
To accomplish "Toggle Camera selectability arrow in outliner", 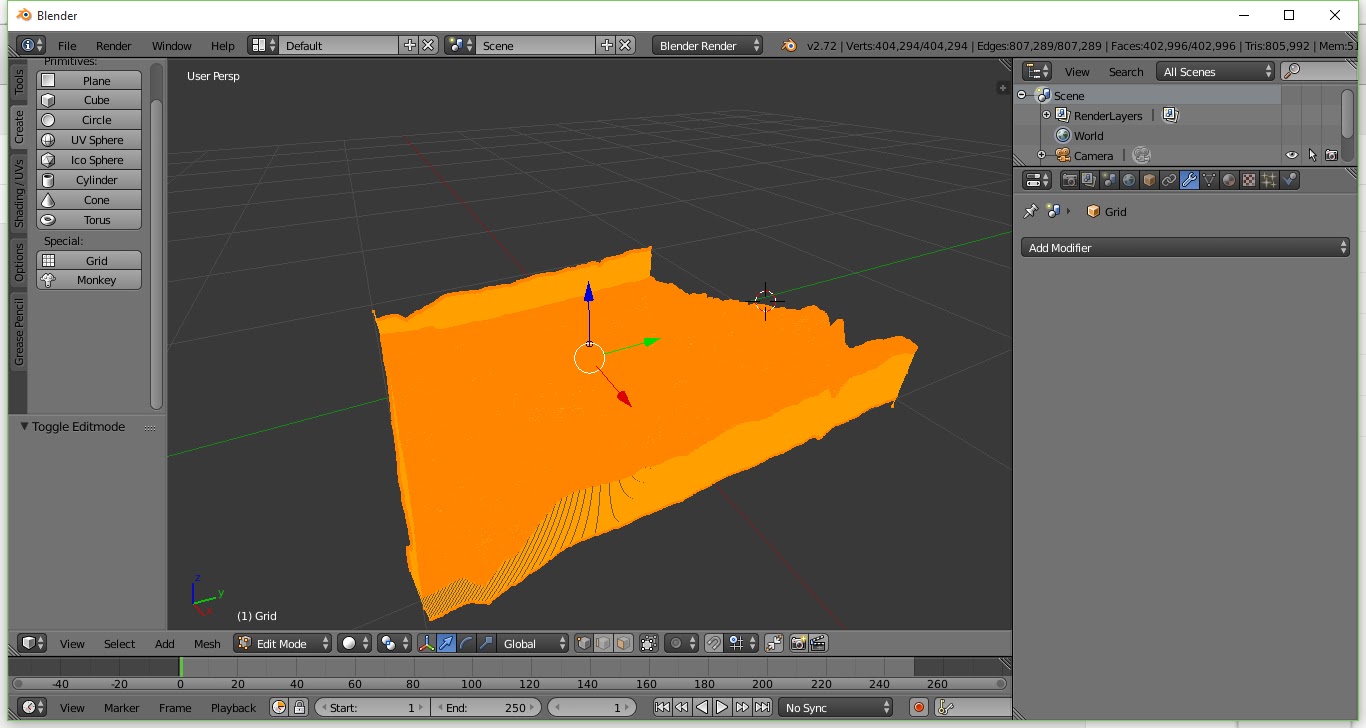I will tap(1312, 155).
